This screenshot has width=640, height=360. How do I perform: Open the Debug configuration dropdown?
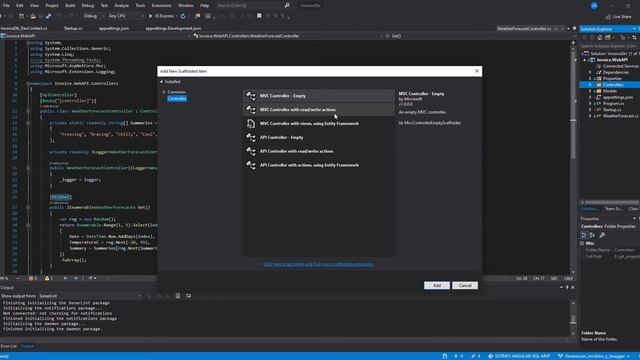coord(93,16)
